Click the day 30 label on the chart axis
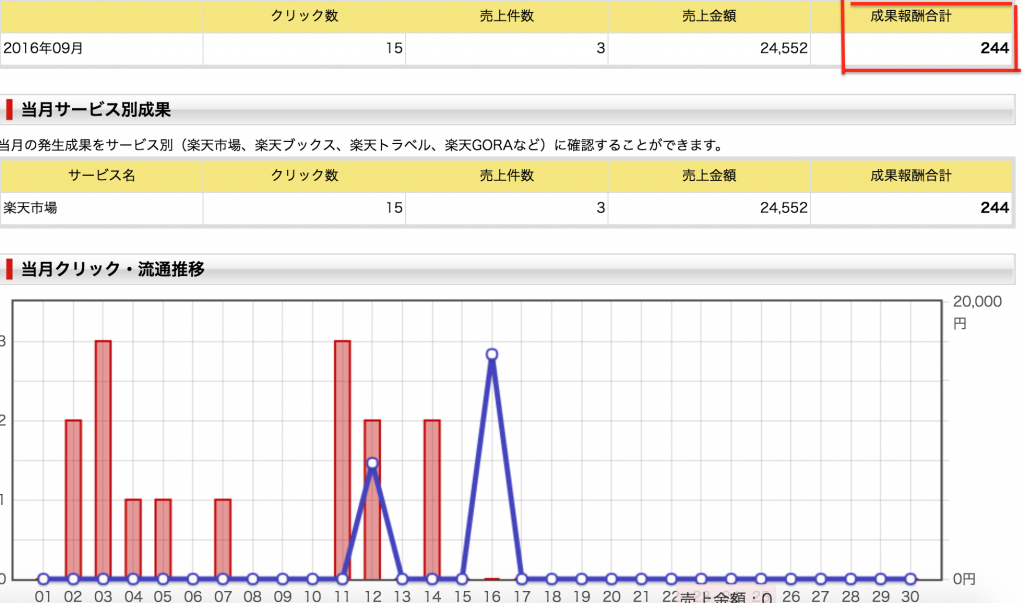This screenshot has height=603, width=1024. tap(910, 593)
